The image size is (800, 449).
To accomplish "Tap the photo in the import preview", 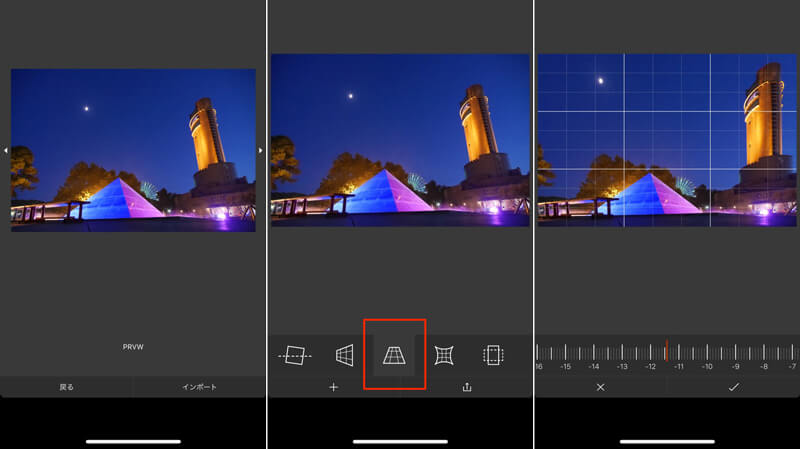I will (x=133, y=150).
